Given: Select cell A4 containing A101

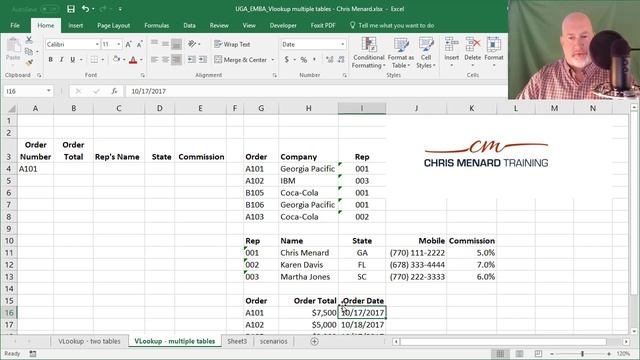Looking at the screenshot, I should [36, 169].
